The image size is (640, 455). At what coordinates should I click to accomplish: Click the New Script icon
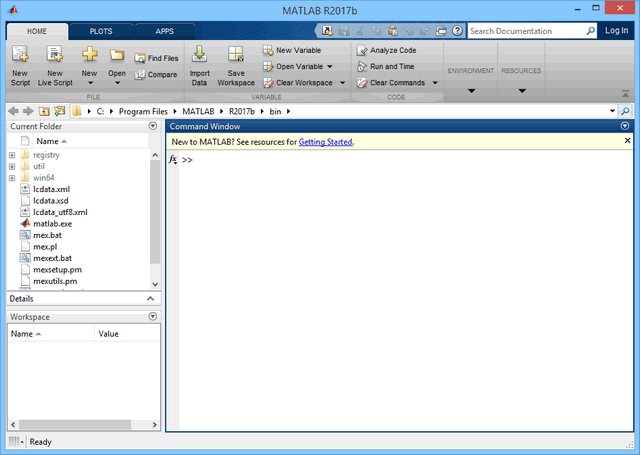20,58
